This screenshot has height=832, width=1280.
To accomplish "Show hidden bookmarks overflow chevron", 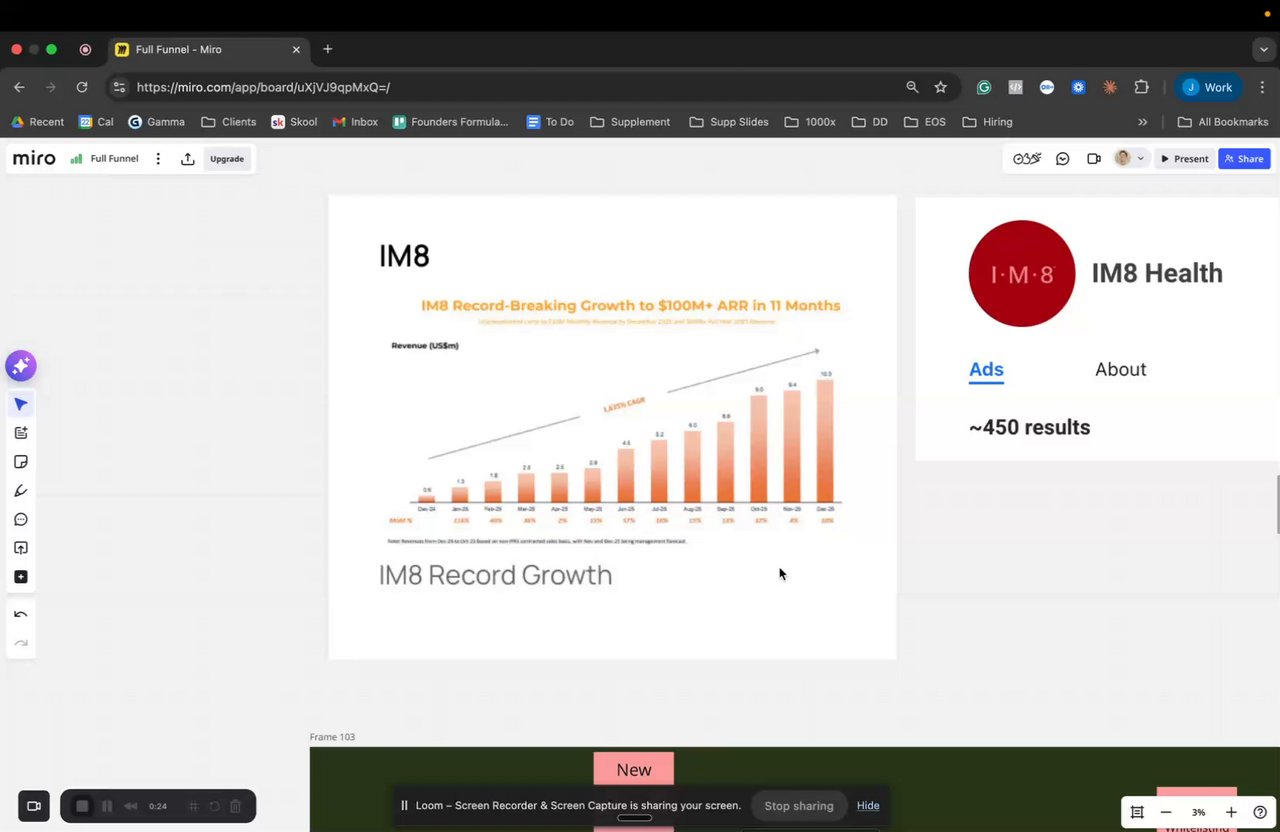I will pos(1143,122).
